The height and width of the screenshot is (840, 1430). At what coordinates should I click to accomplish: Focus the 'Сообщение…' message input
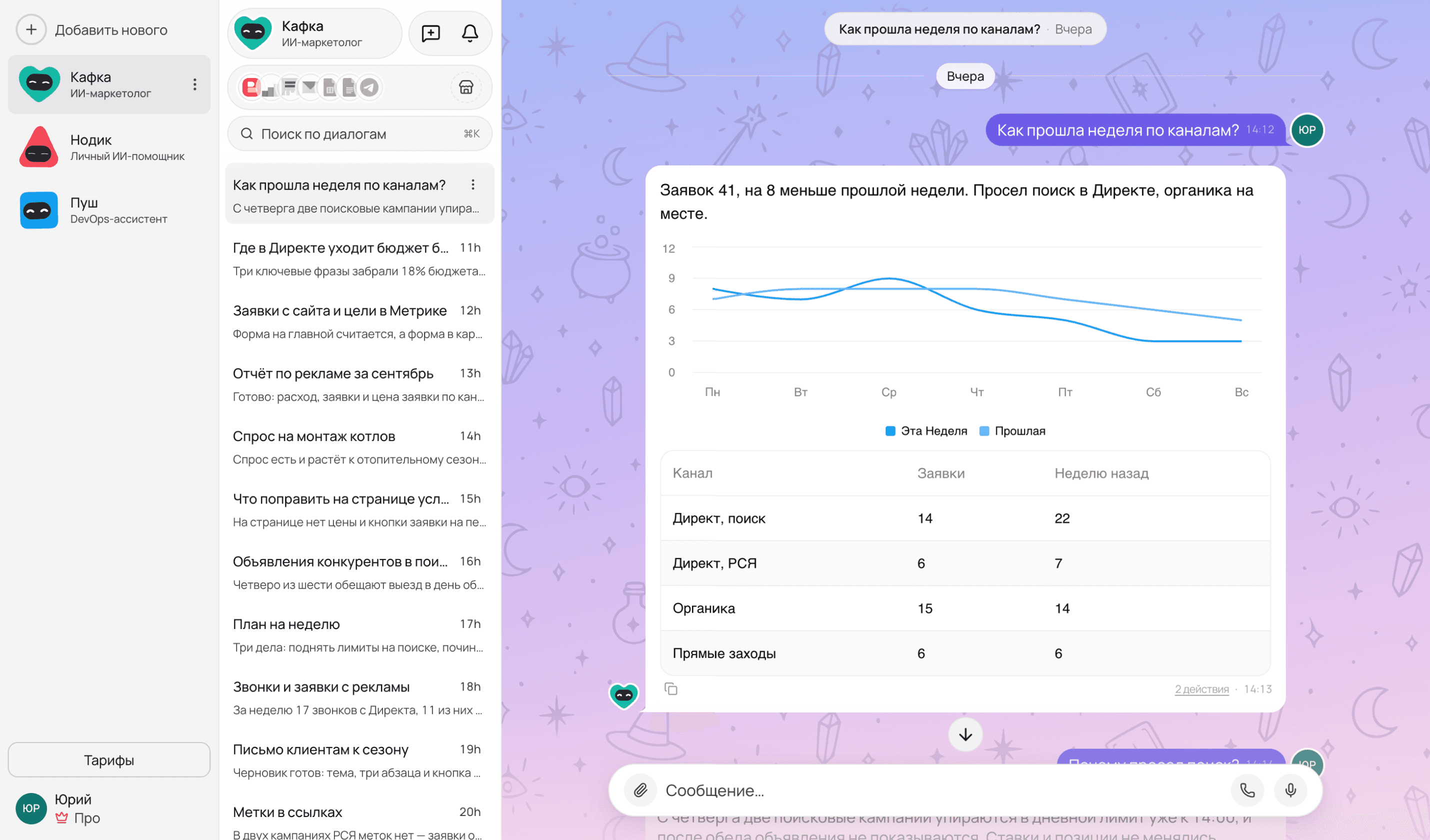(942, 790)
